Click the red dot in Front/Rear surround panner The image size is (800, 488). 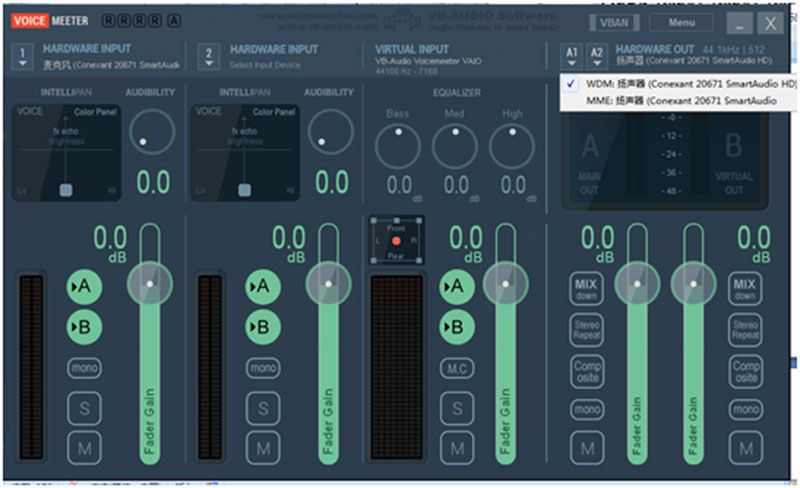396,240
